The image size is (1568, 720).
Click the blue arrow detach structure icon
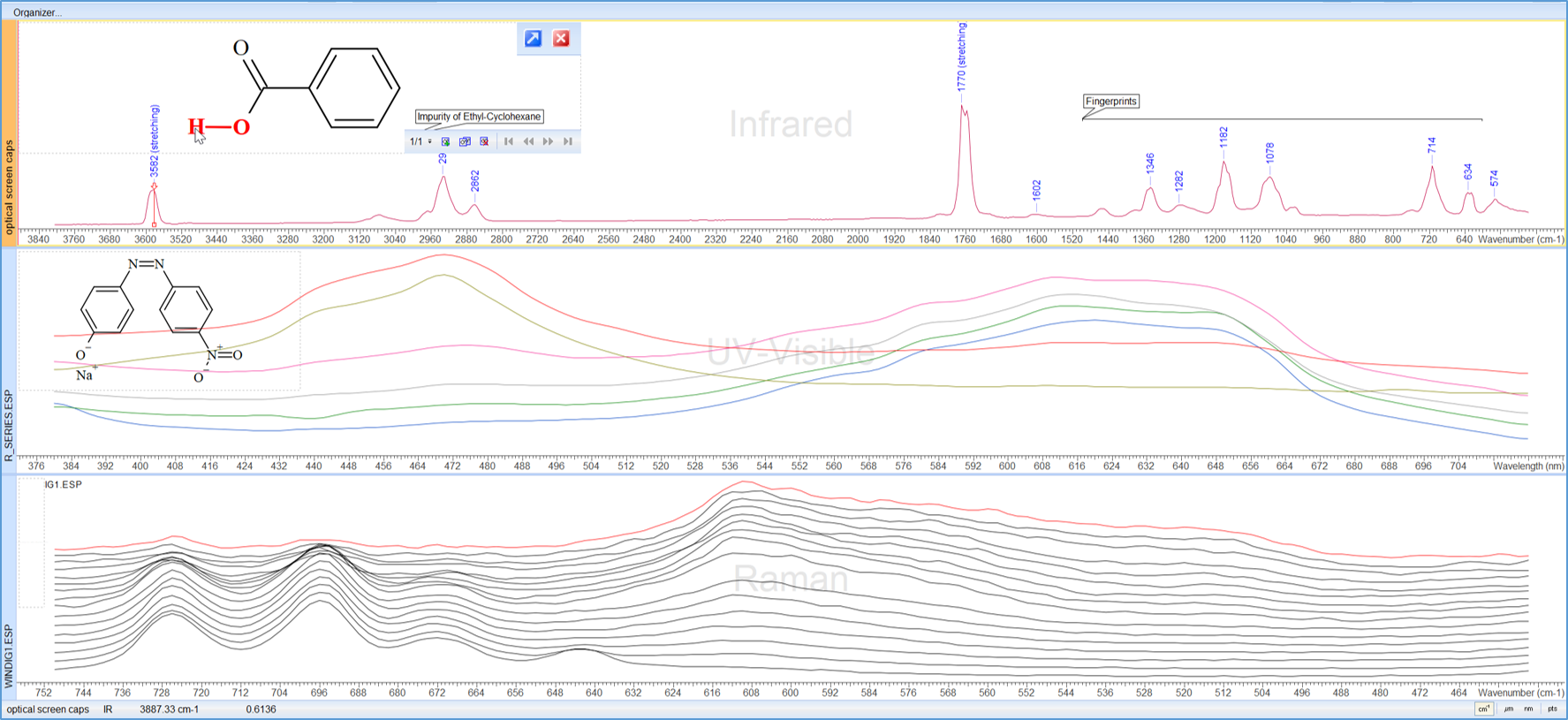(533, 39)
